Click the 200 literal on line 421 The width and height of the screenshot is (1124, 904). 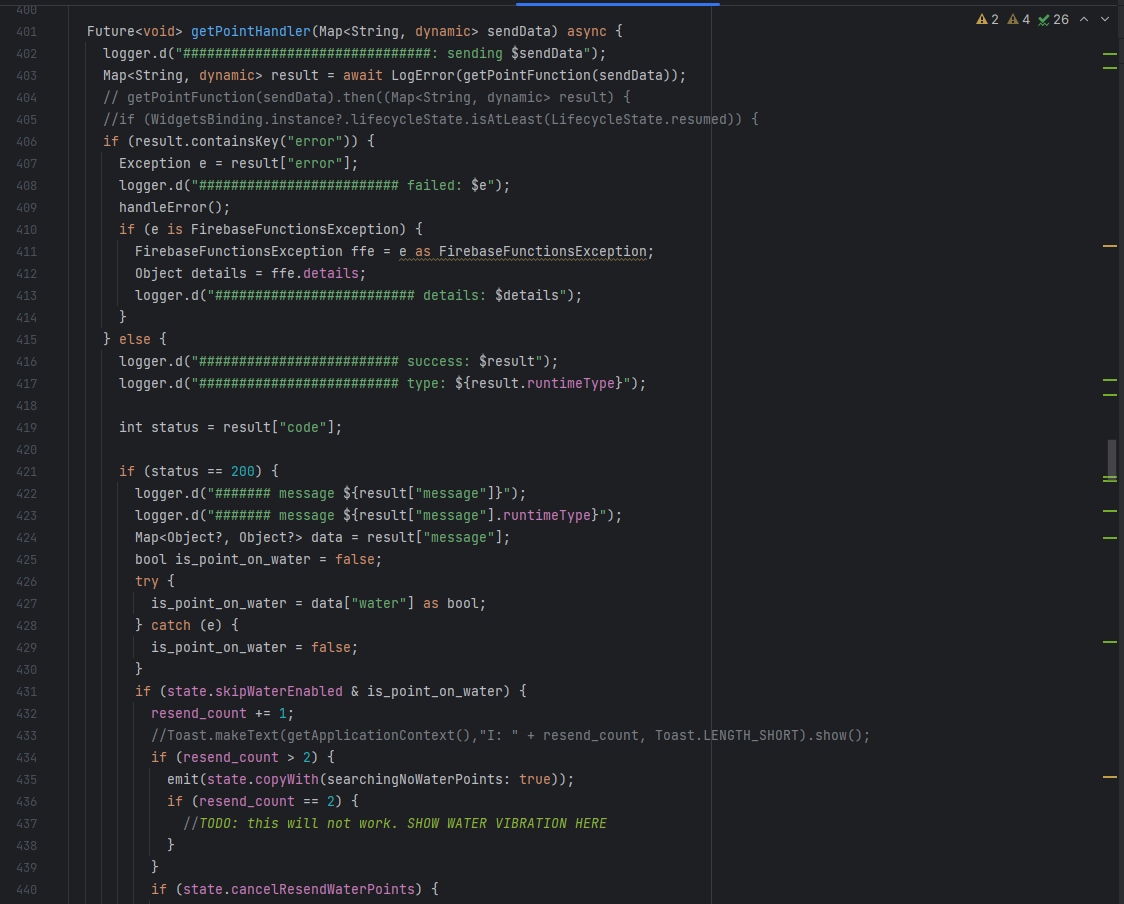click(x=242, y=471)
